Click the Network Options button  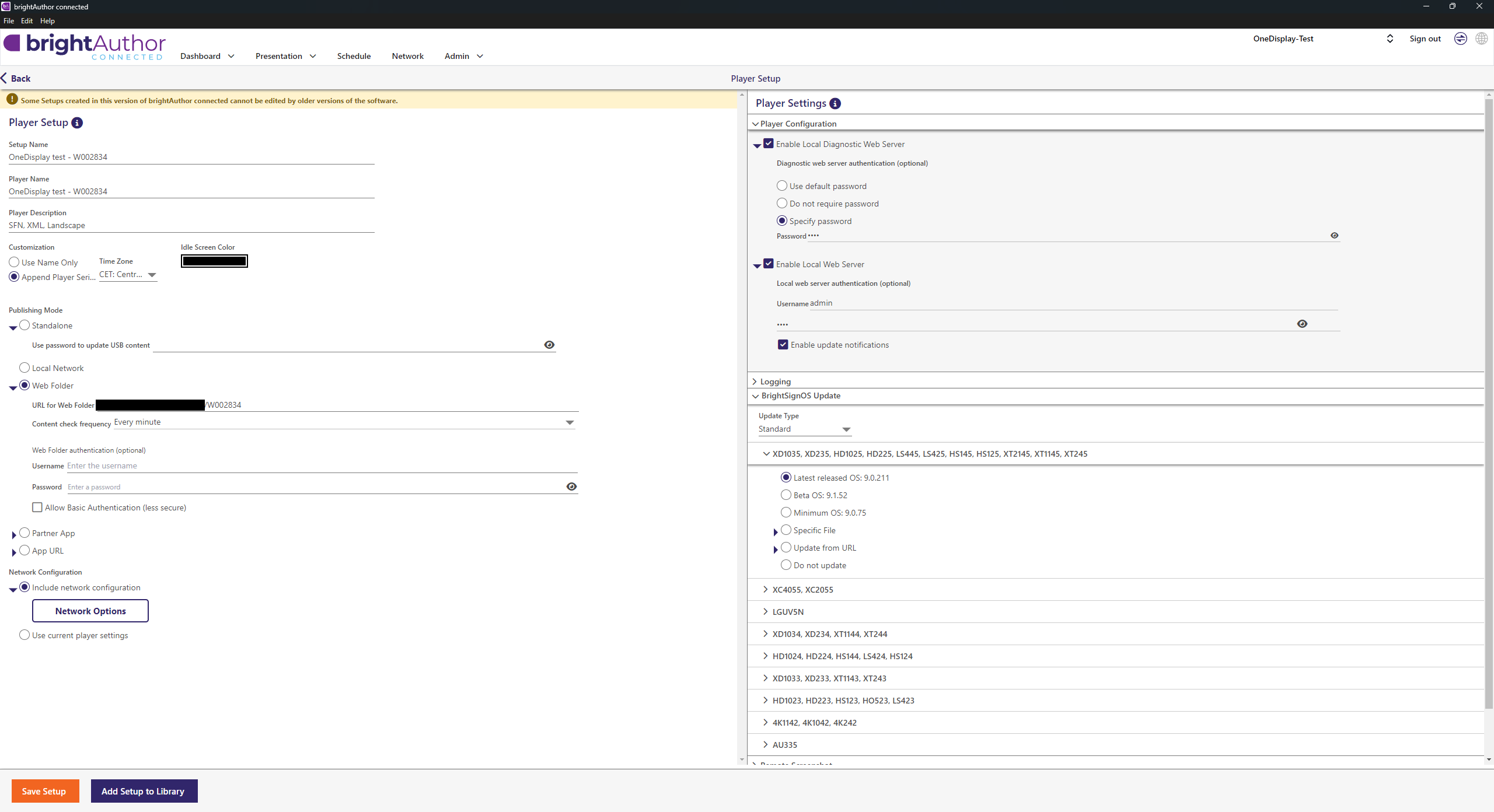click(x=90, y=611)
